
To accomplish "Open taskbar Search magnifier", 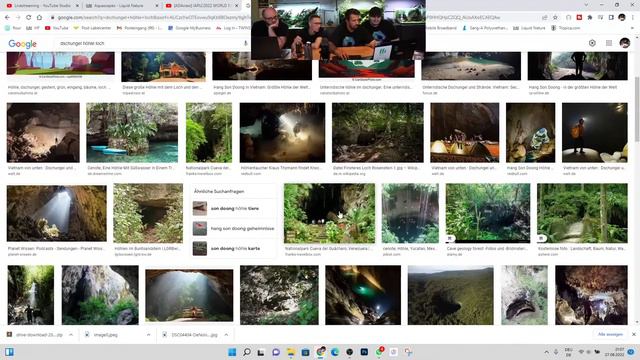I will click(247, 352).
